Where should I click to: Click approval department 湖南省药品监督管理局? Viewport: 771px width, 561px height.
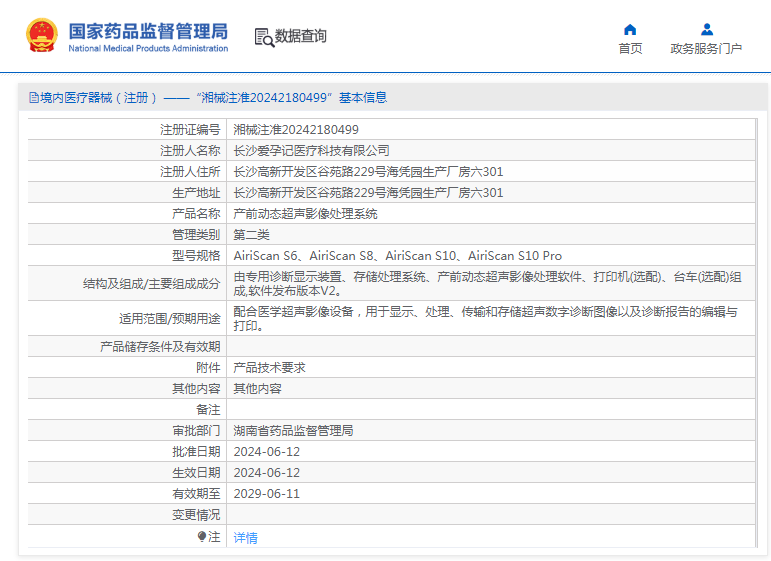click(293, 431)
